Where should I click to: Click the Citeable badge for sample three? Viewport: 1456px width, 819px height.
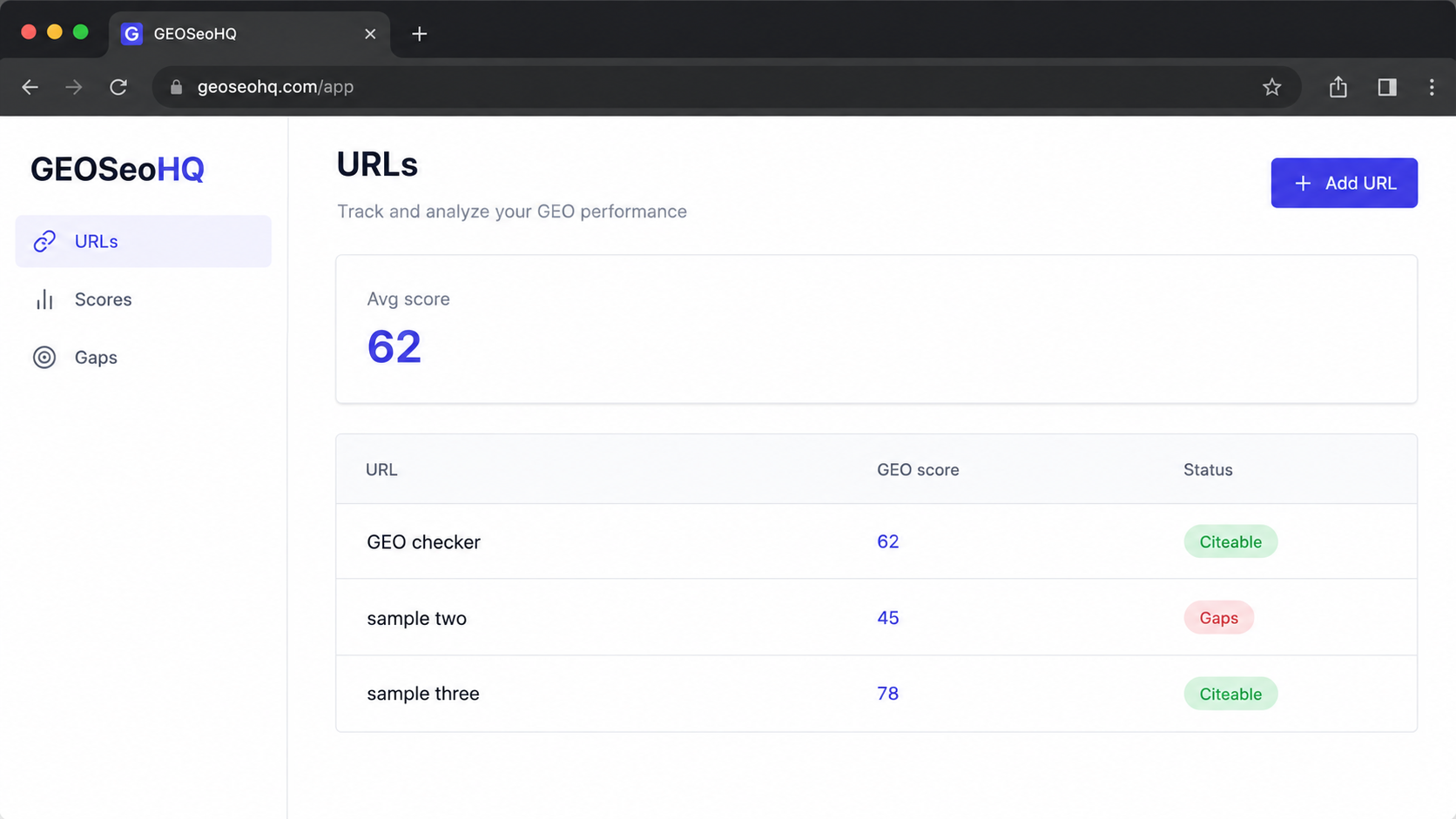pos(1230,694)
